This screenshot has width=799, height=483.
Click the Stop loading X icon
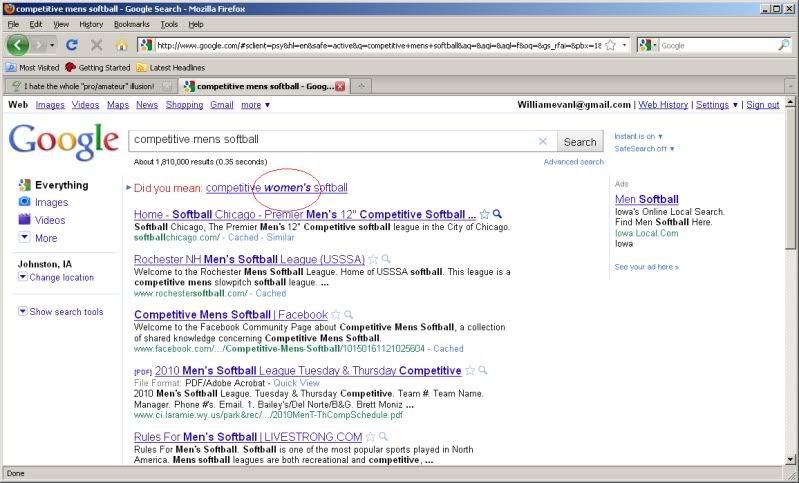point(97,45)
